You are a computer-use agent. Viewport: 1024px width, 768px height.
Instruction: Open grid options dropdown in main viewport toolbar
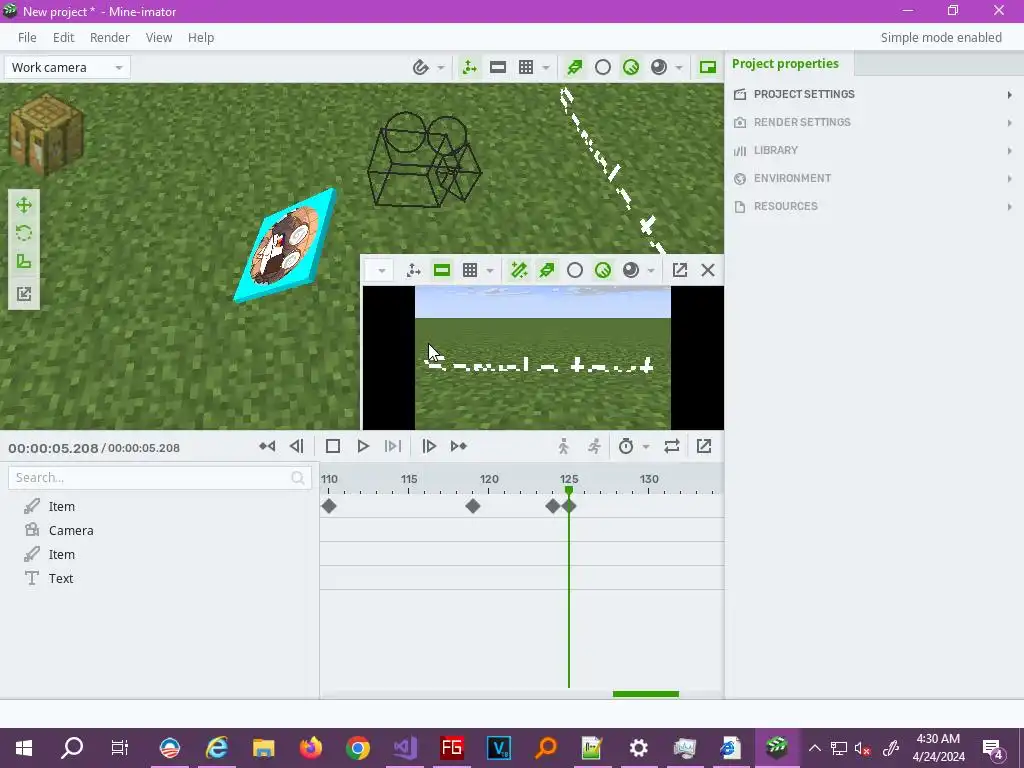[545, 67]
